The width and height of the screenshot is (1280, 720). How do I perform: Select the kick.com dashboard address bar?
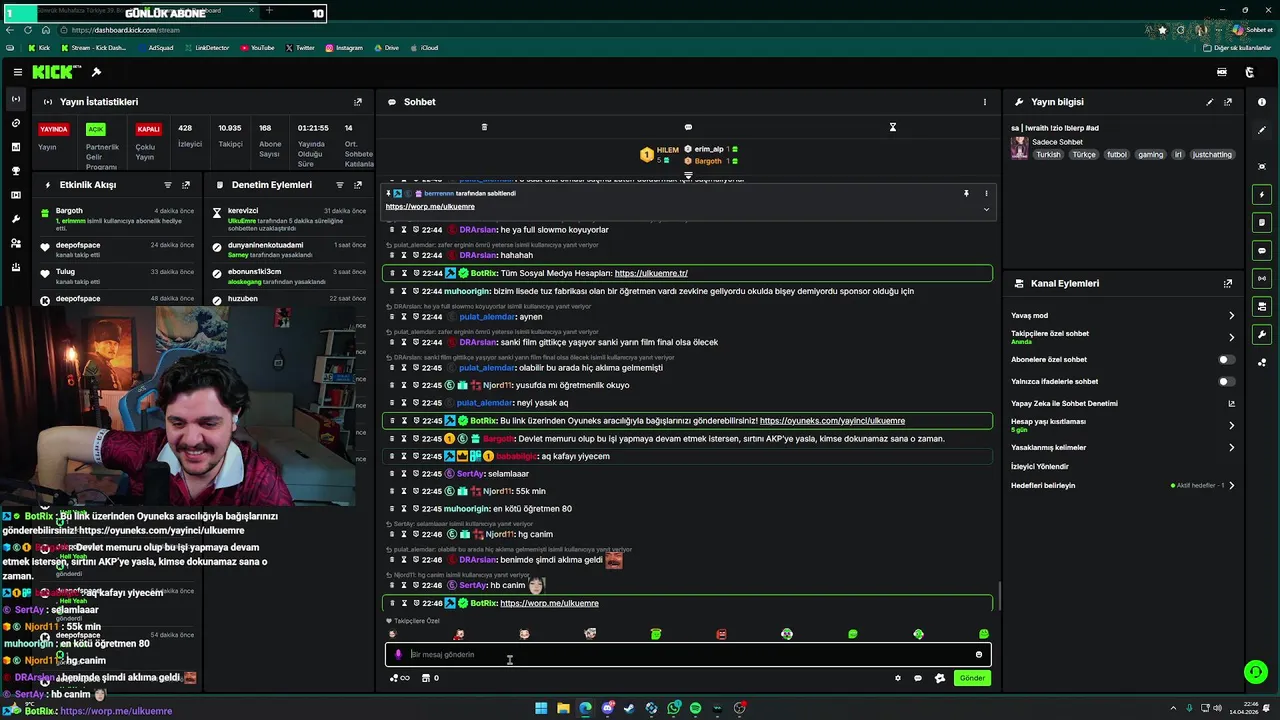point(600,30)
